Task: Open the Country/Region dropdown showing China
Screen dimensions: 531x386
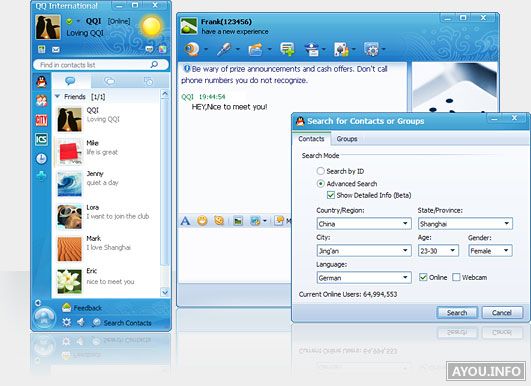Action: (x=364, y=223)
